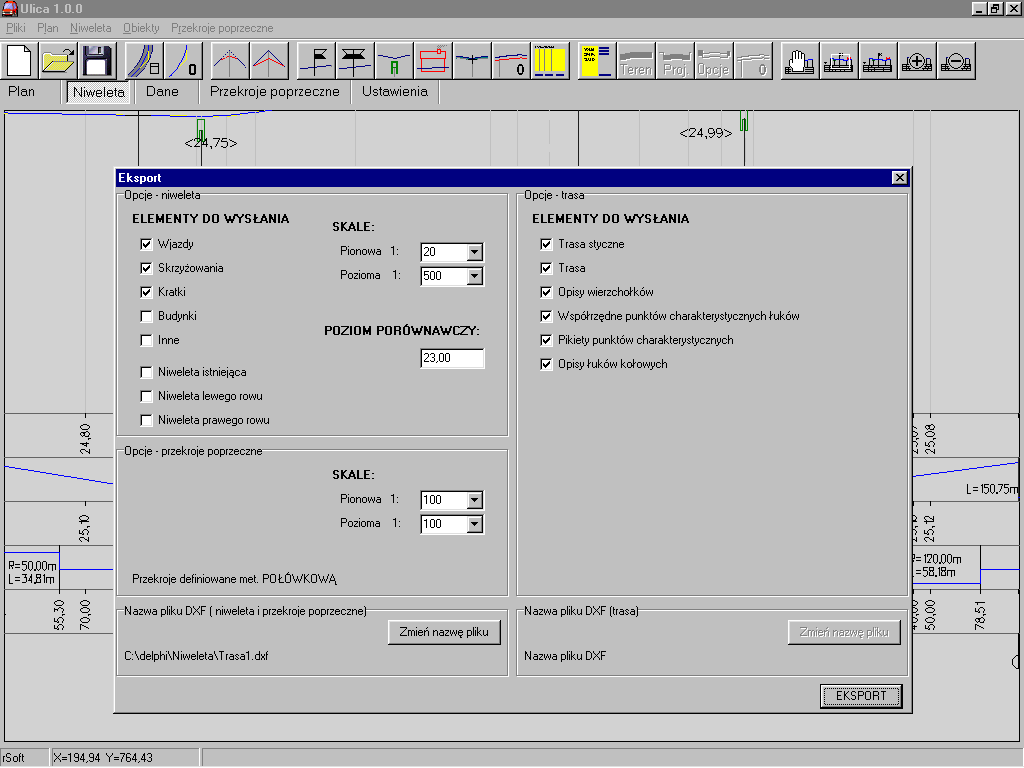Click the single flag marker toolbar icon
Screen dimensions: 1024x768
coord(317,61)
